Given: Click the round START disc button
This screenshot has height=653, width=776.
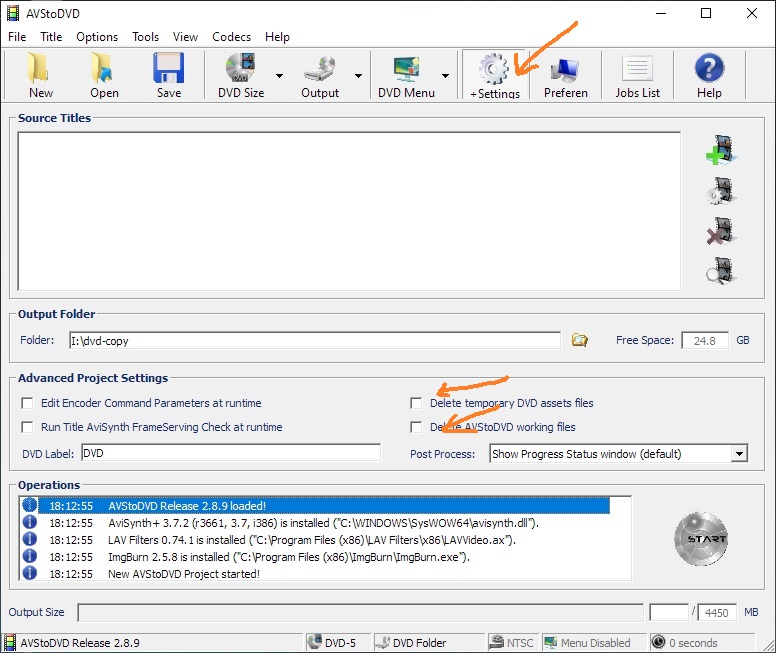Looking at the screenshot, I should tap(701, 539).
